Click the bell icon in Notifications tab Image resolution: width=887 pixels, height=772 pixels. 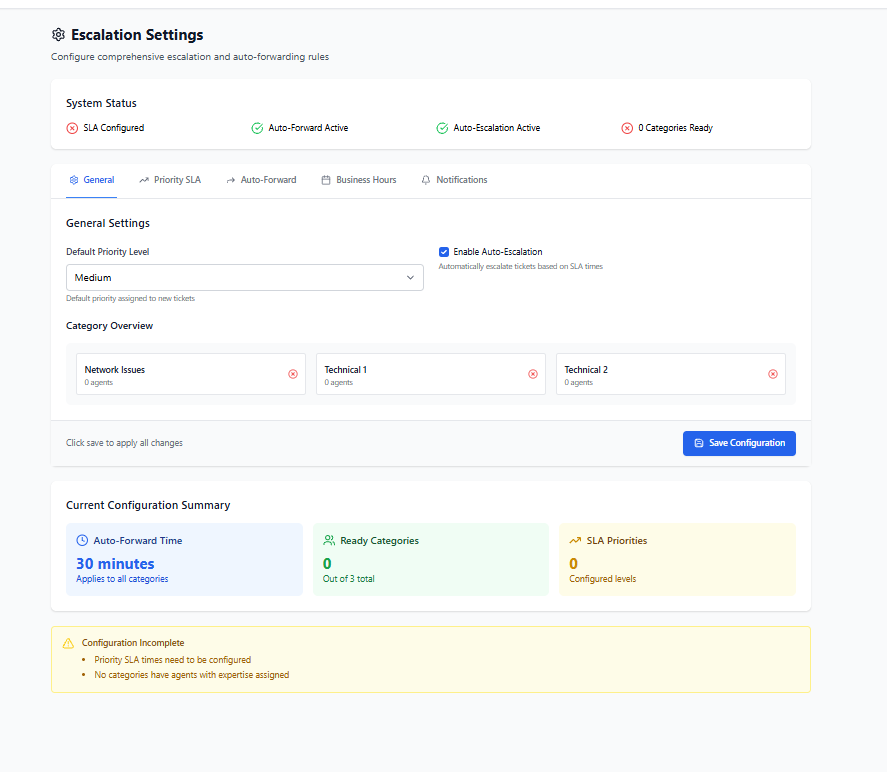[x=426, y=180]
